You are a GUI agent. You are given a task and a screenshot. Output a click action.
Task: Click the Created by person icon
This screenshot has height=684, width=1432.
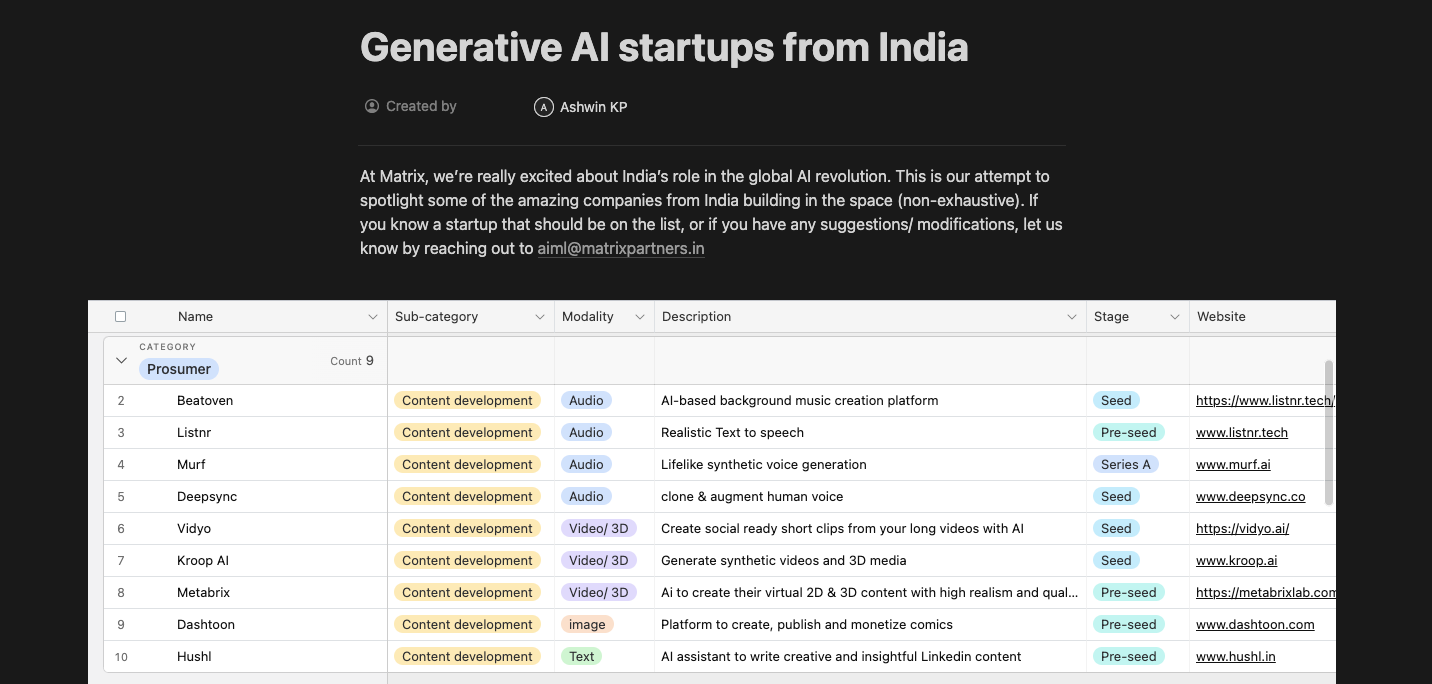(x=372, y=106)
